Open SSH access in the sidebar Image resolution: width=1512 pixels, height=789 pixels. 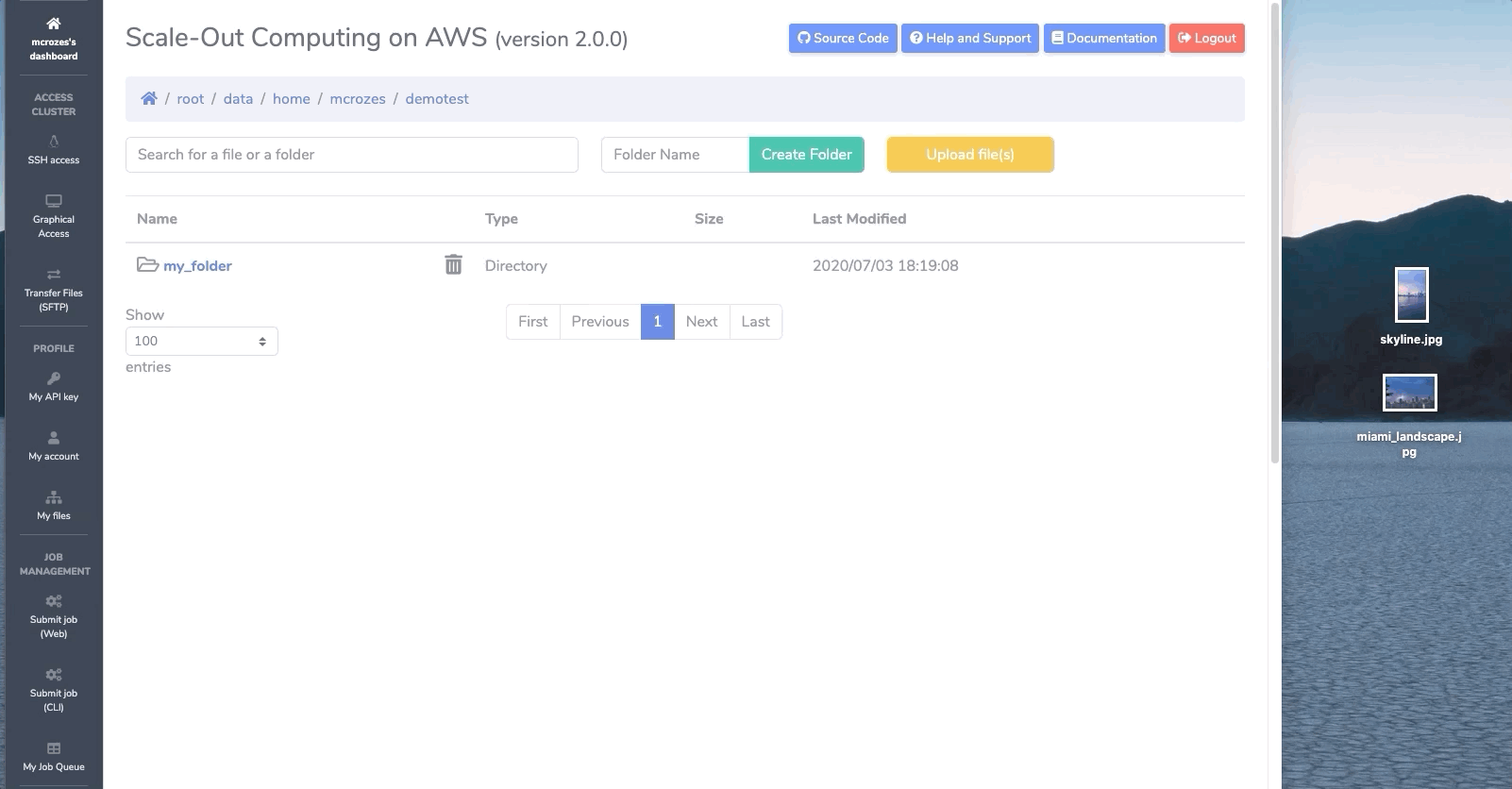tap(54, 150)
